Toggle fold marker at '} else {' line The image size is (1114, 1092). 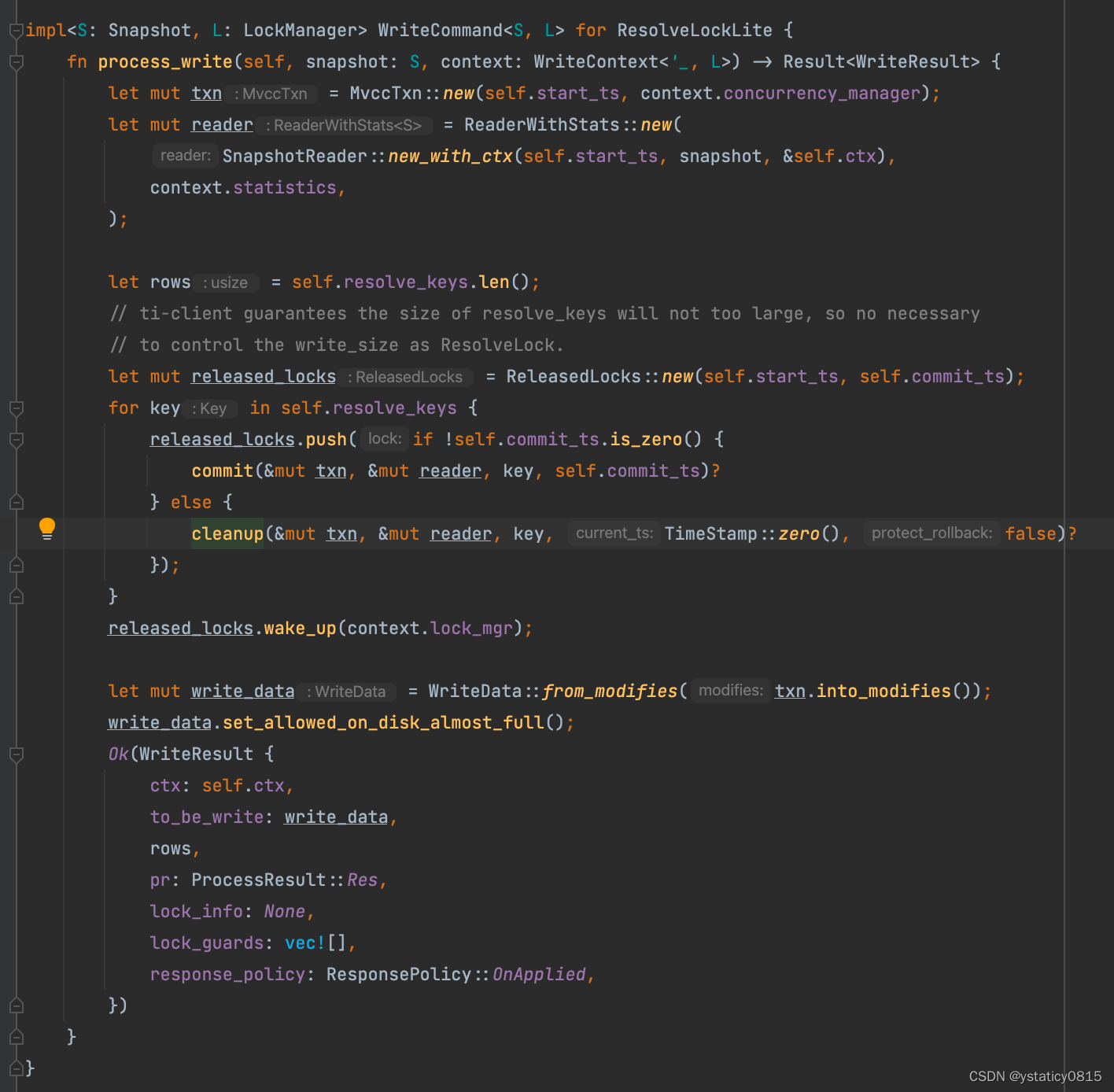[16, 502]
